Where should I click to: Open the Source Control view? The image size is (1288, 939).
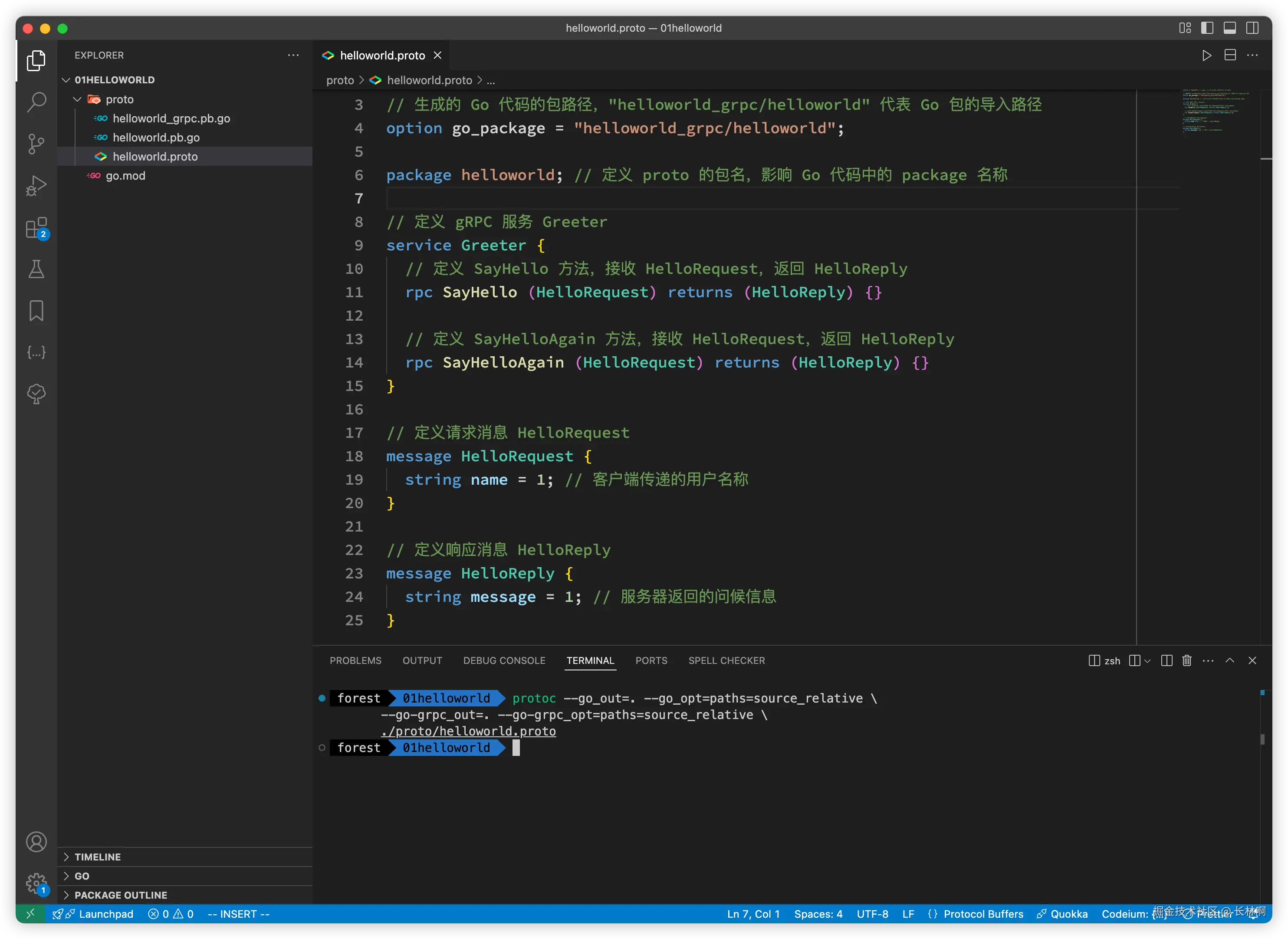pos(36,144)
